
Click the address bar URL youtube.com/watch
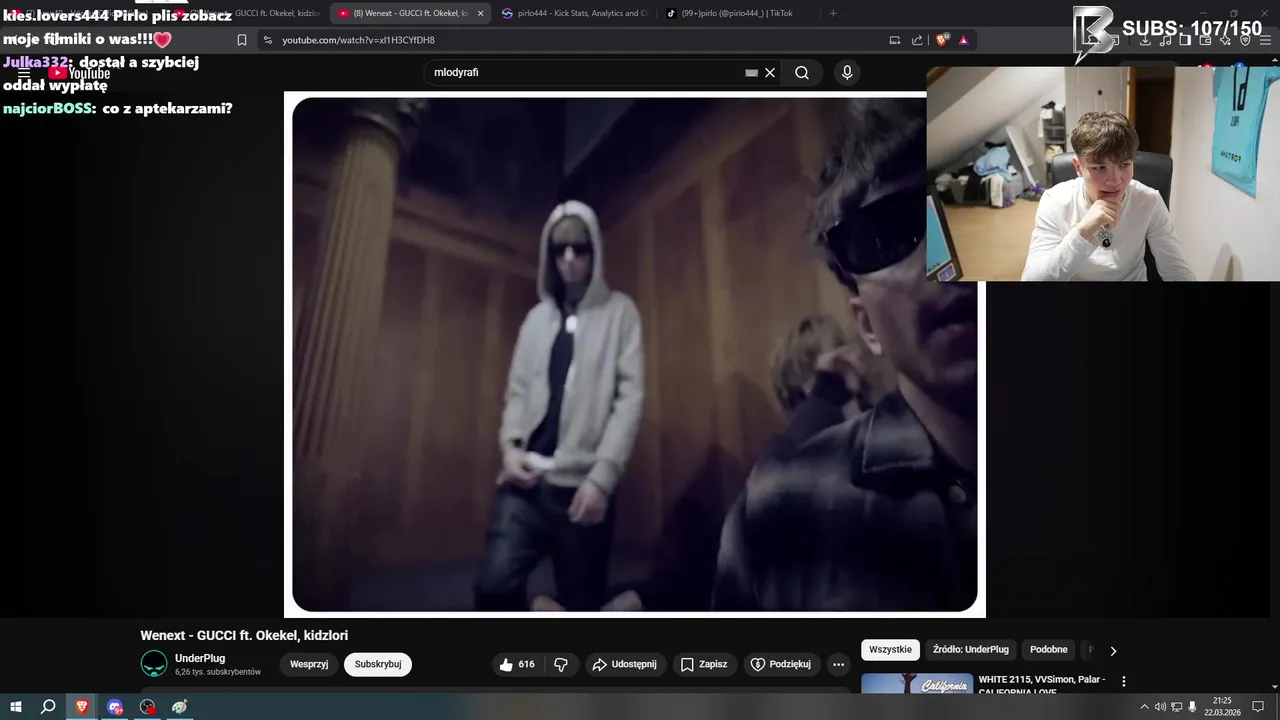pyautogui.click(x=358, y=40)
